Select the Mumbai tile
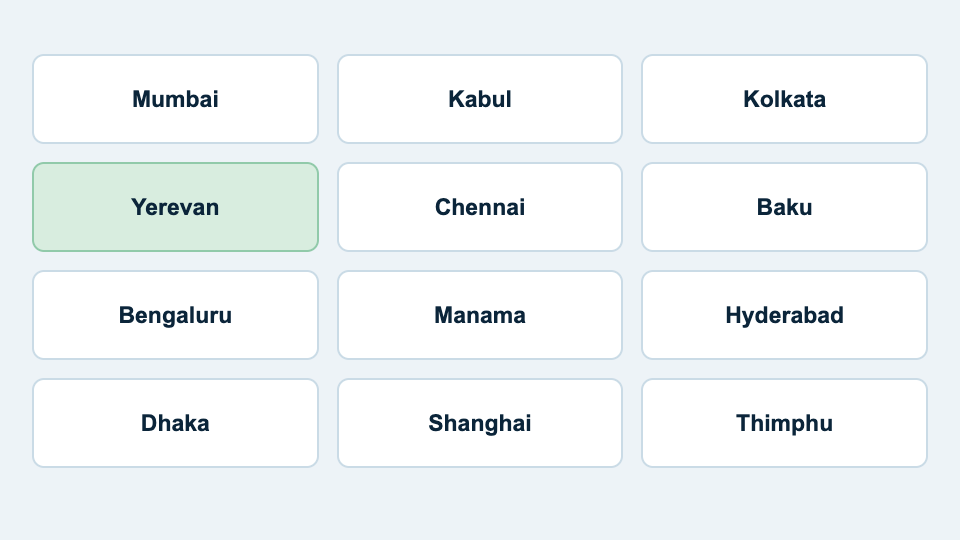 pos(175,99)
